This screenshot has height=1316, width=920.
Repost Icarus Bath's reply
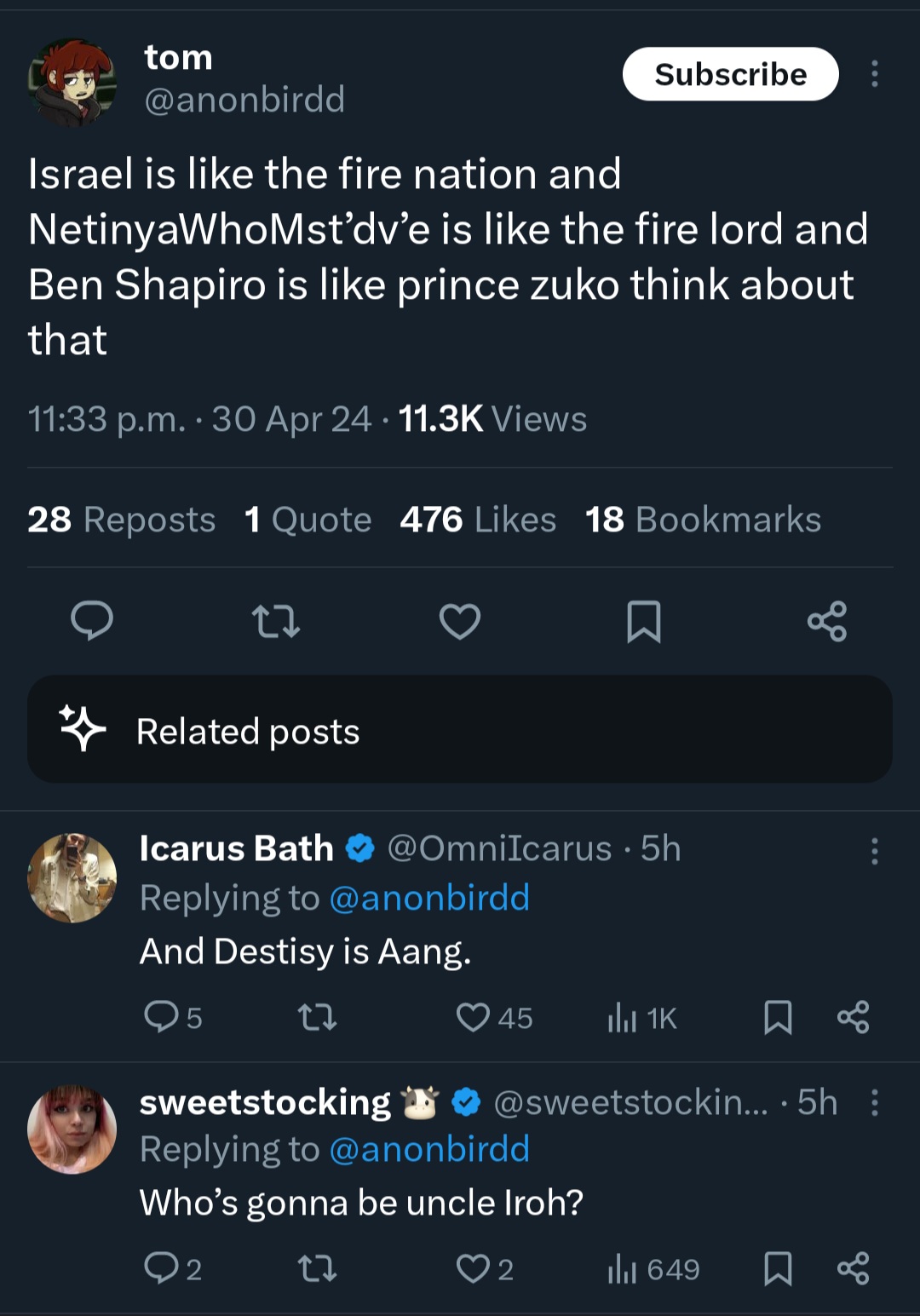318,1017
